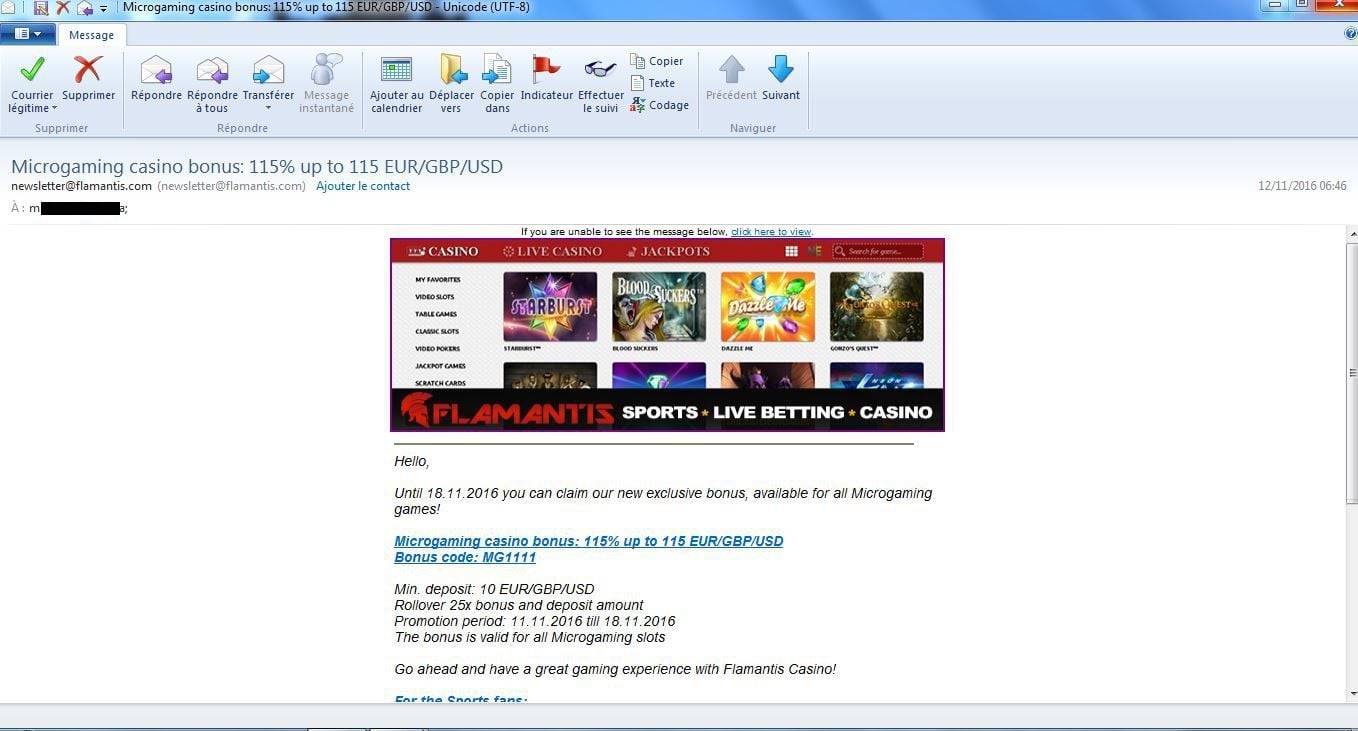Go to Précédent message
1358x731 pixels.
pyautogui.click(x=731, y=78)
